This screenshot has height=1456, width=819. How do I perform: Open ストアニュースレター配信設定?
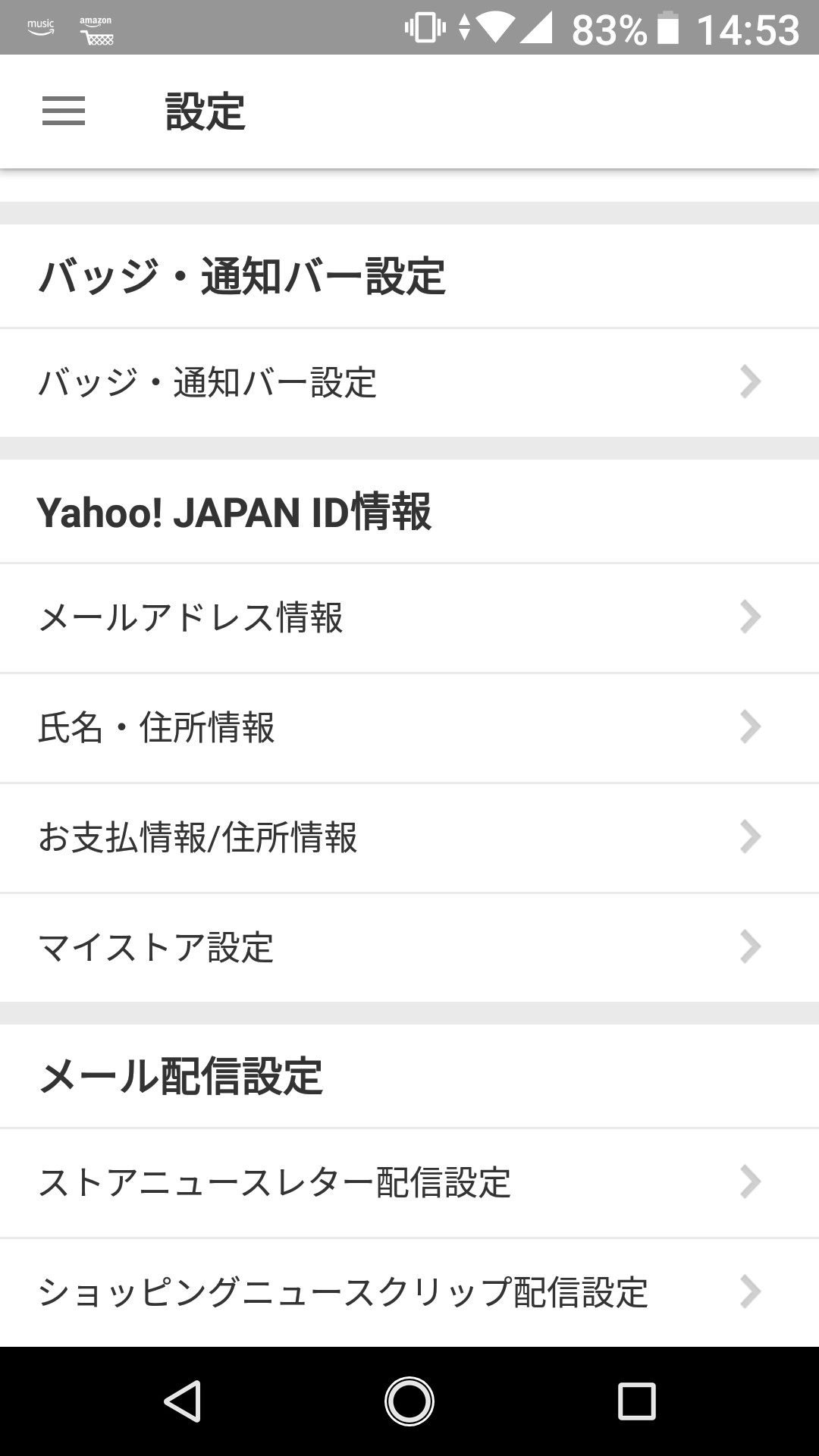point(275,1183)
